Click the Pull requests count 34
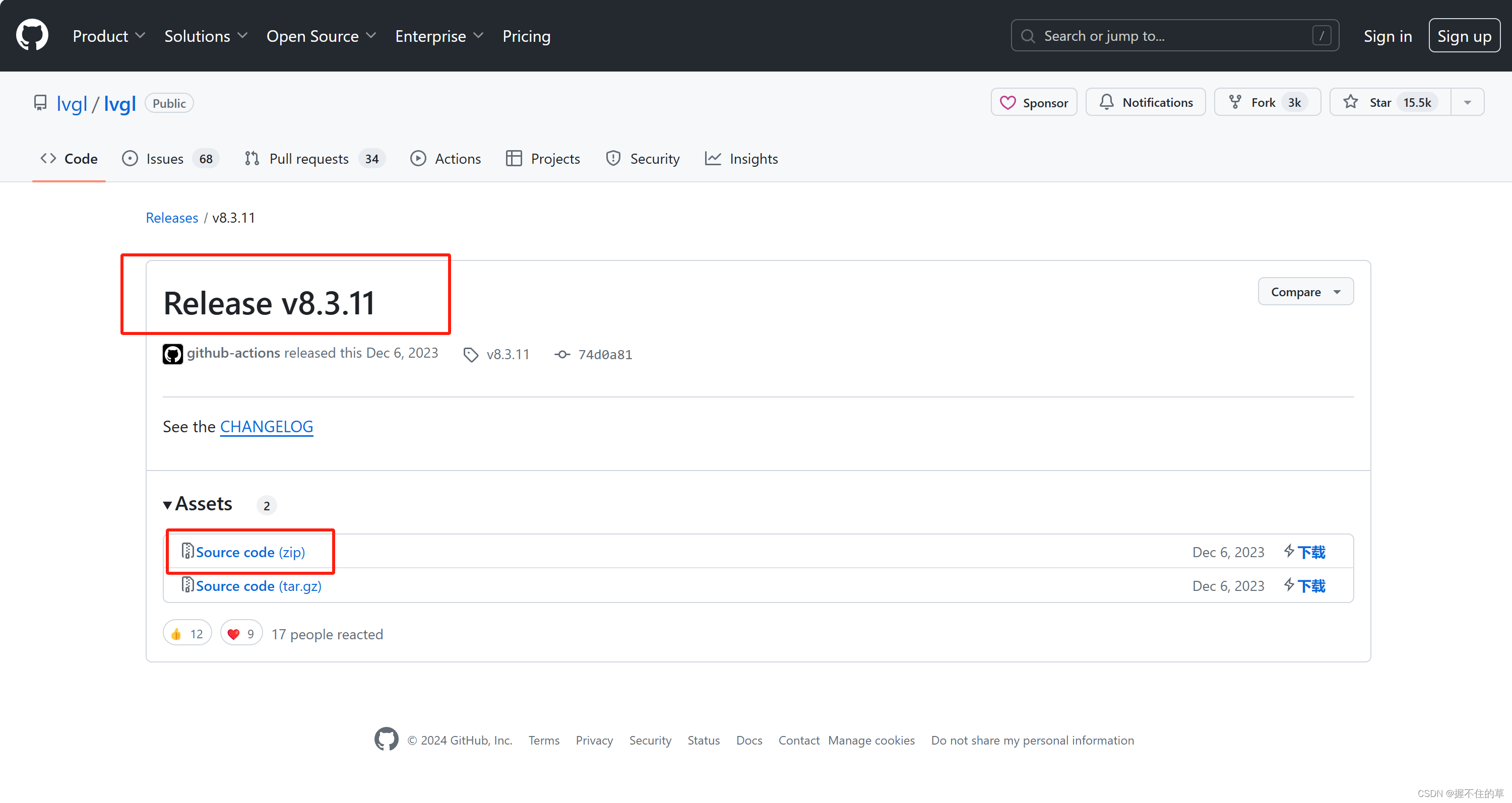 [x=371, y=159]
